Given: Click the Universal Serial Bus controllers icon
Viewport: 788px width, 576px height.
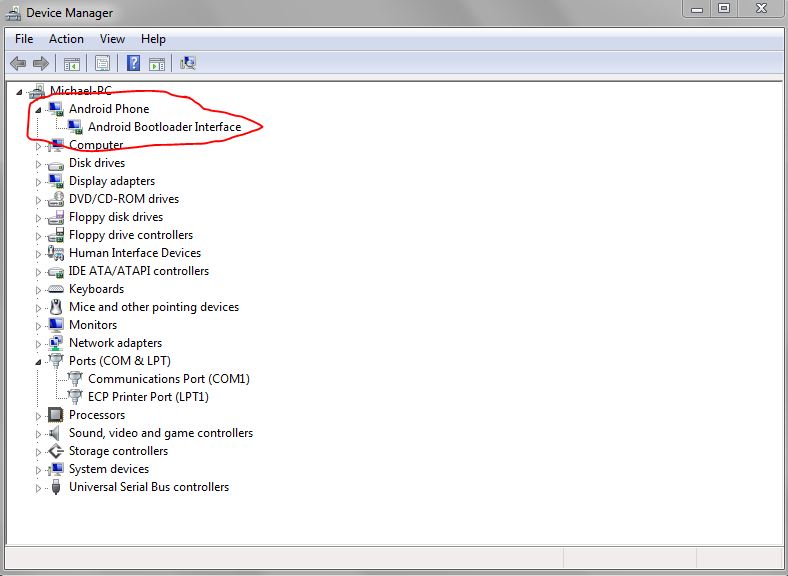Looking at the screenshot, I should tap(56, 487).
